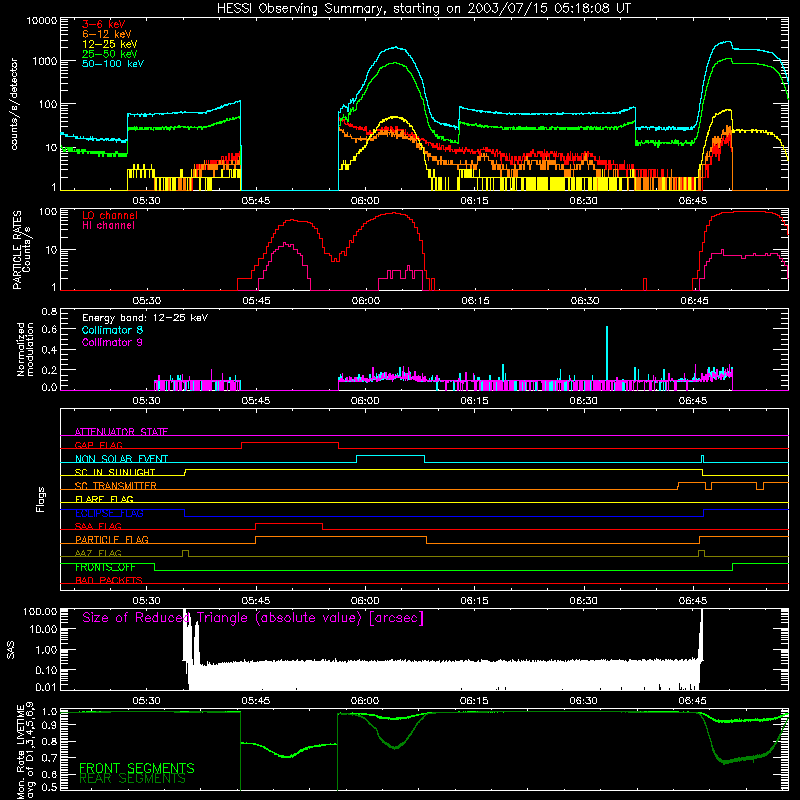
Task: Click the NON SOLAR EVENT flag label
Action: click(x=121, y=459)
